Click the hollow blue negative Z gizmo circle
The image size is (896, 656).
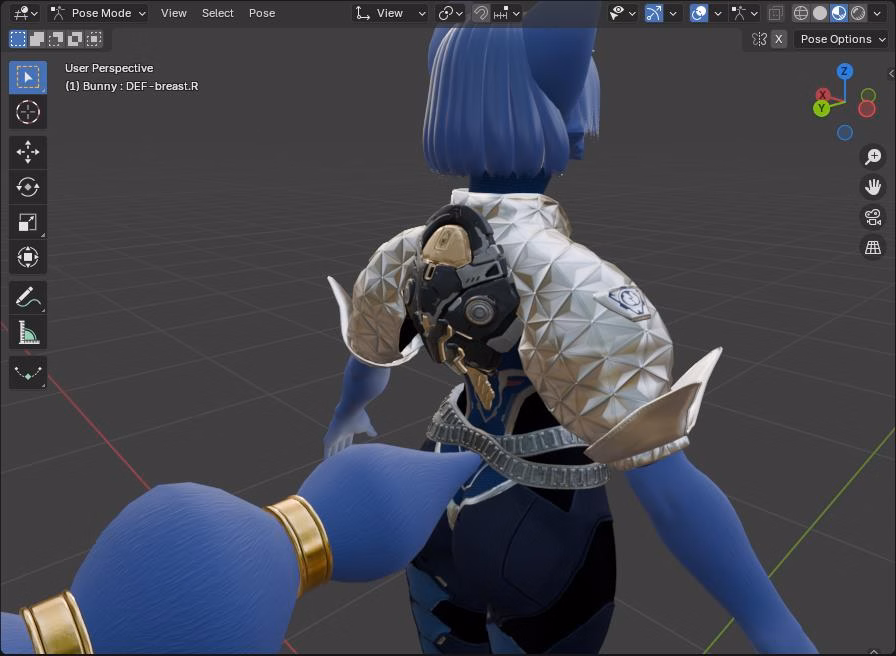tap(845, 133)
